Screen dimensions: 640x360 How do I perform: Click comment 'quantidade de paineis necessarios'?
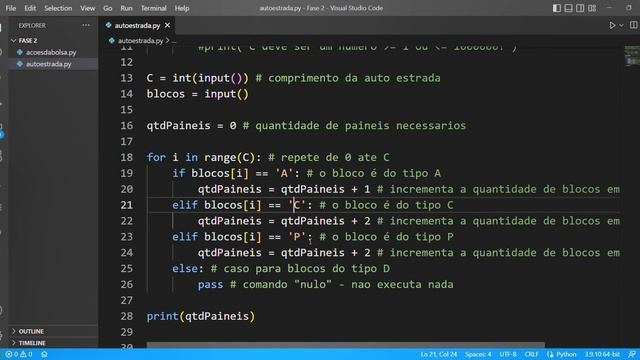360,126
